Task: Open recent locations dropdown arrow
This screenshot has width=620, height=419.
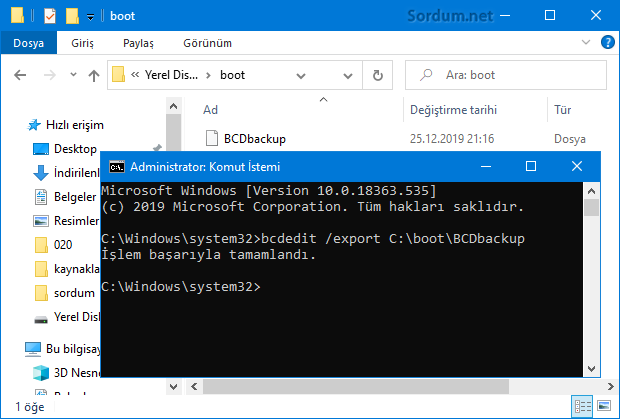Action: tap(73, 74)
